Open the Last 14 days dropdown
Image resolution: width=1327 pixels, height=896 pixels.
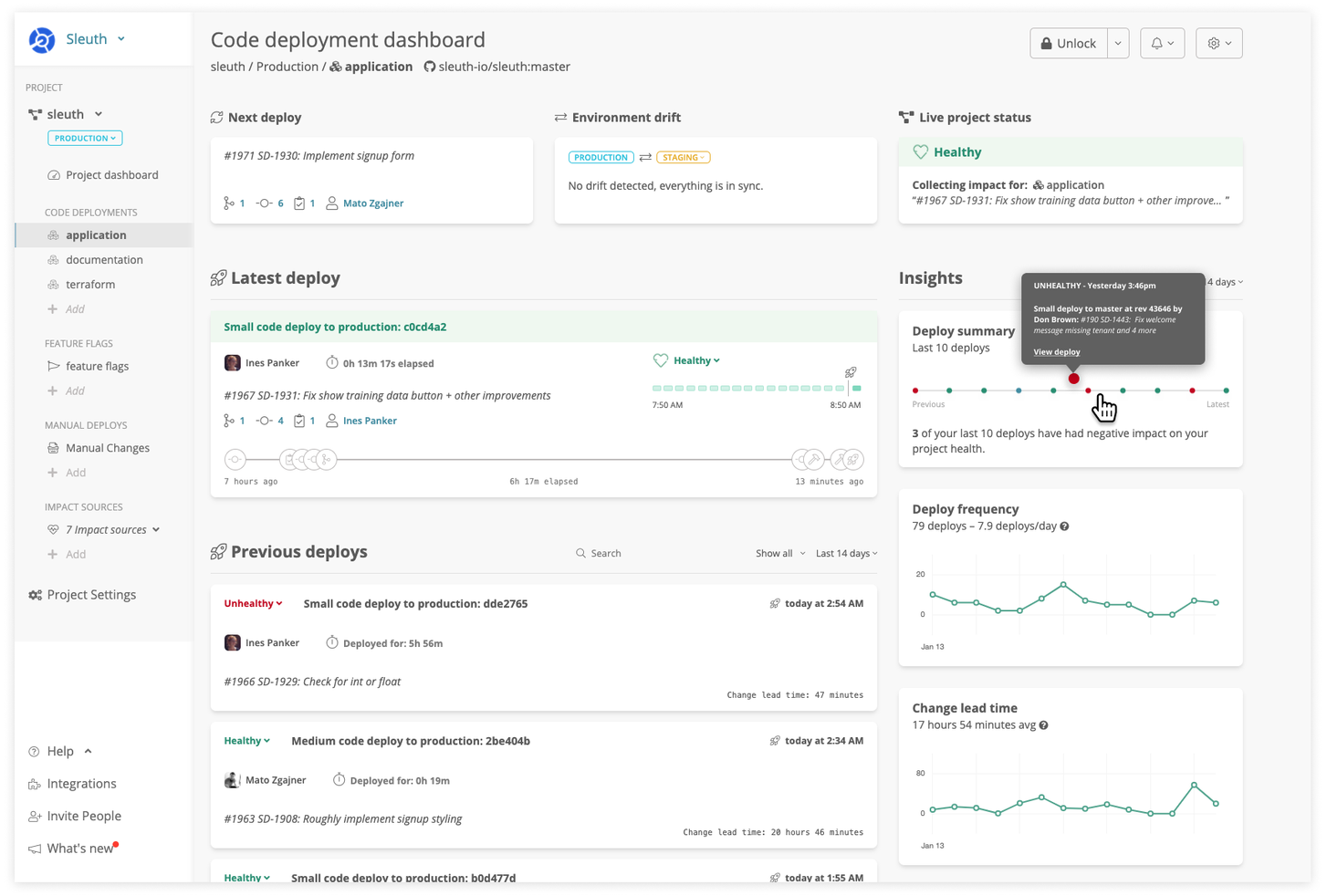(846, 553)
